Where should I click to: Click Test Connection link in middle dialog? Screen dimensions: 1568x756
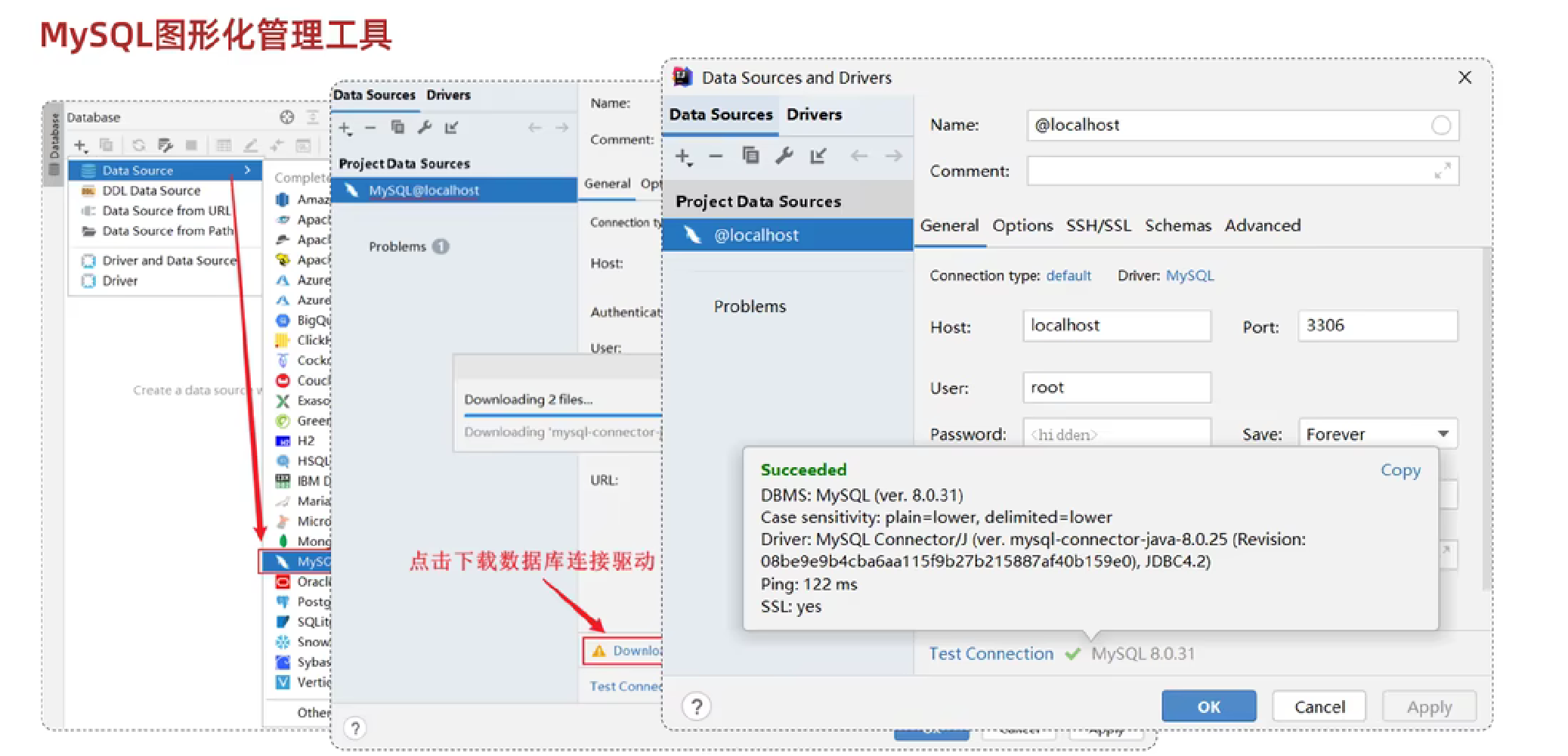point(626,686)
